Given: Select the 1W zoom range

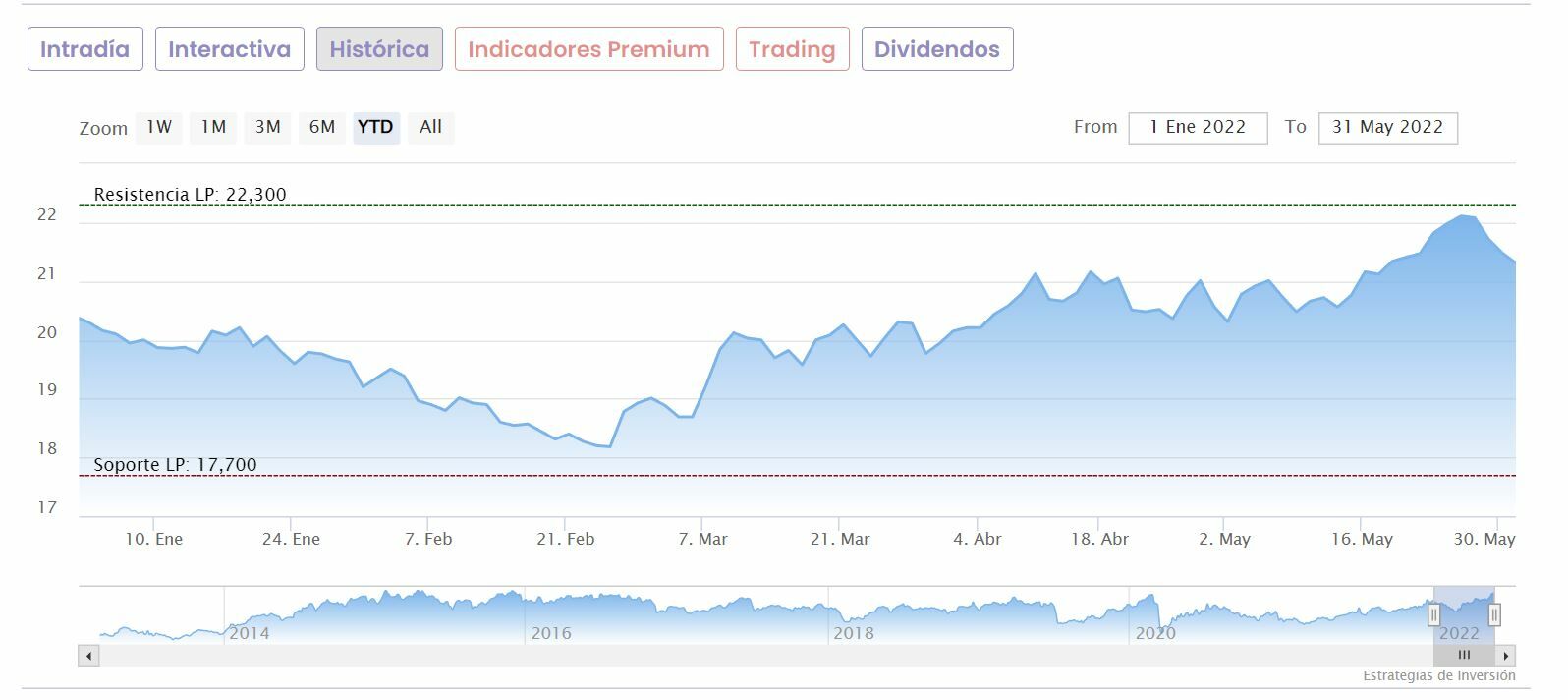Looking at the screenshot, I should (x=159, y=127).
